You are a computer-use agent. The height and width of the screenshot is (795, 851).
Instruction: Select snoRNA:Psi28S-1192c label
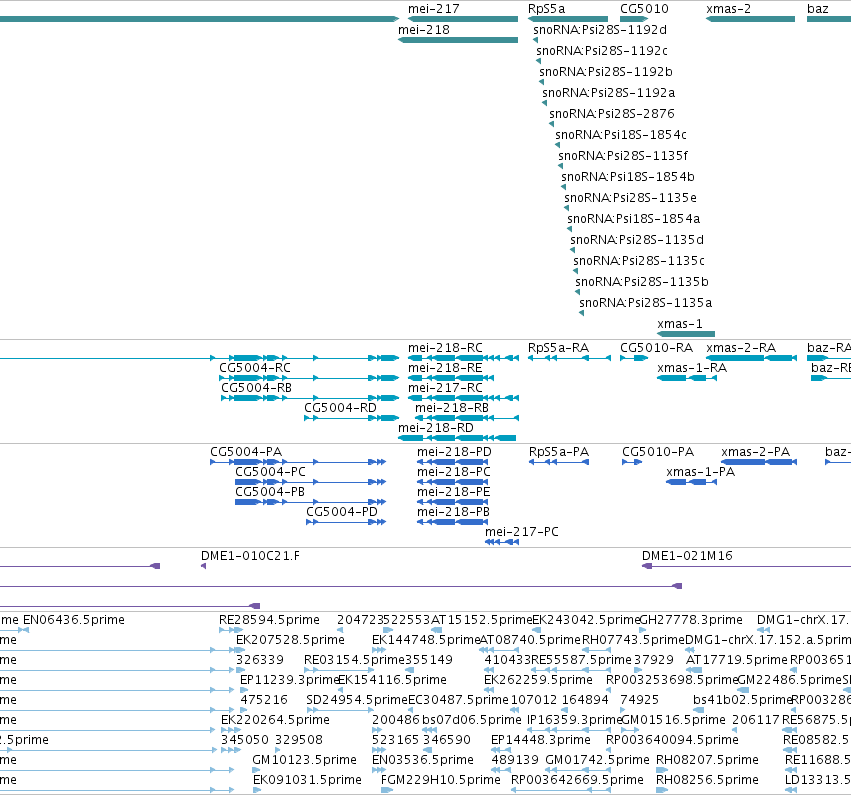click(602, 51)
